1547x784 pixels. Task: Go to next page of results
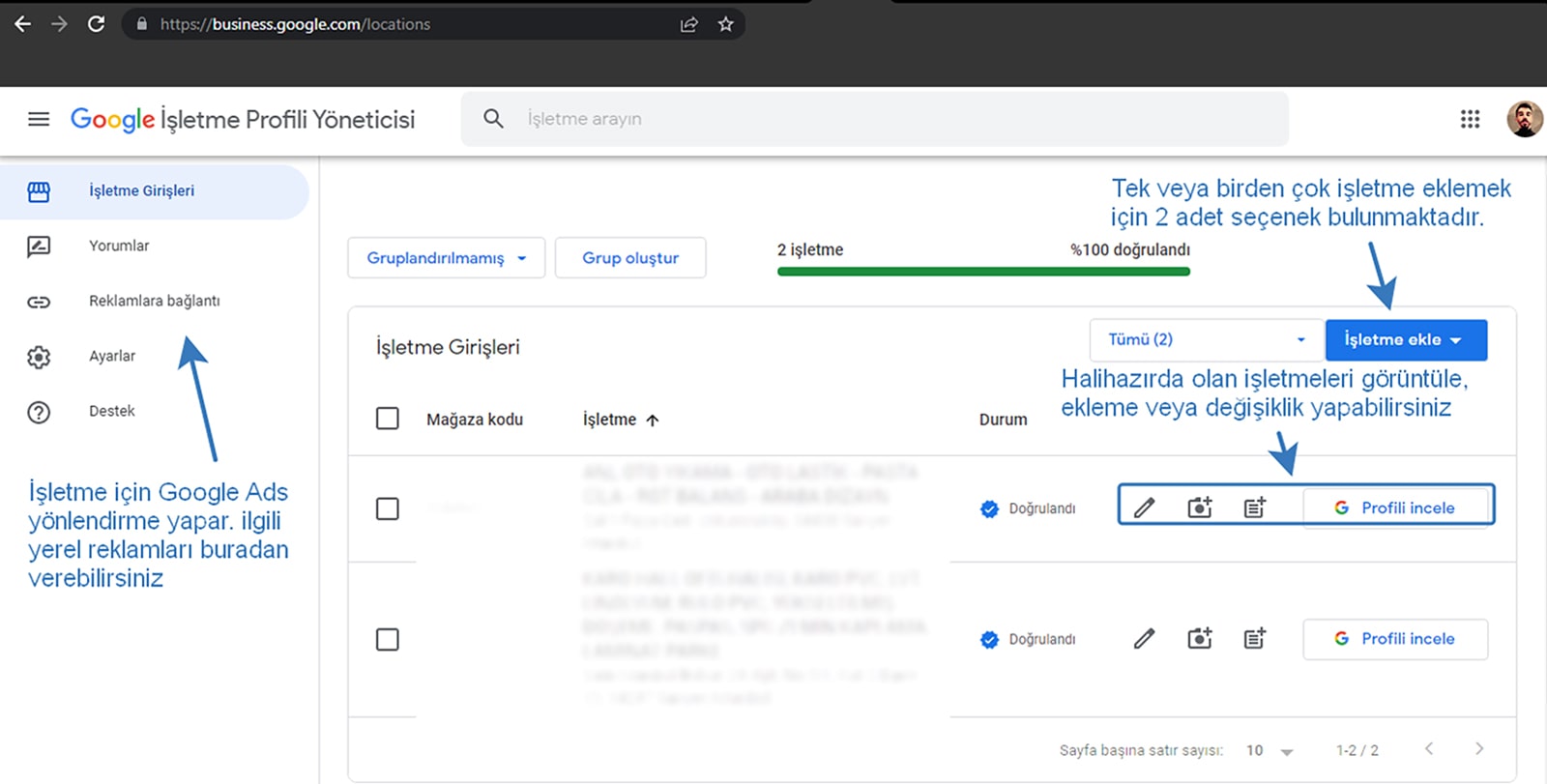[x=1479, y=749]
